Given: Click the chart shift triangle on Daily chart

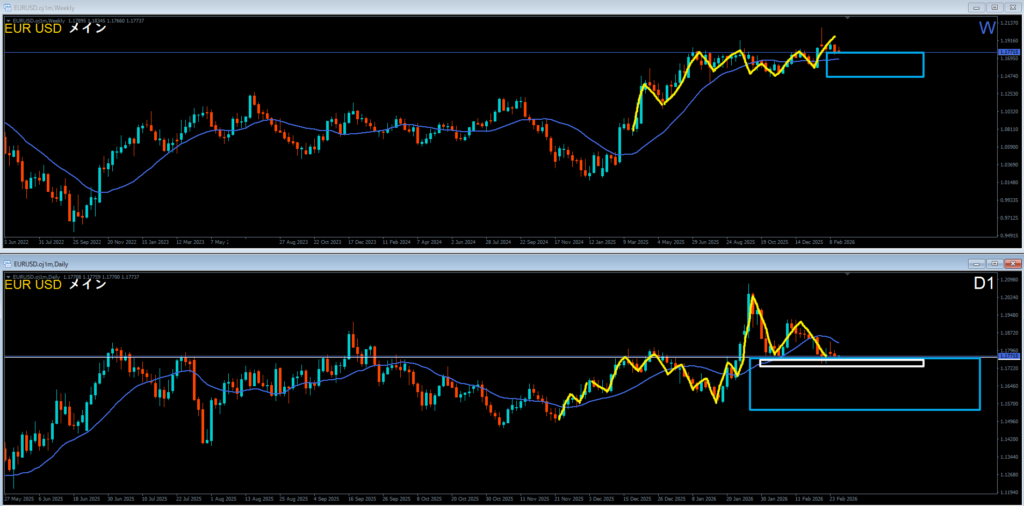Looking at the screenshot, I should coord(848,274).
